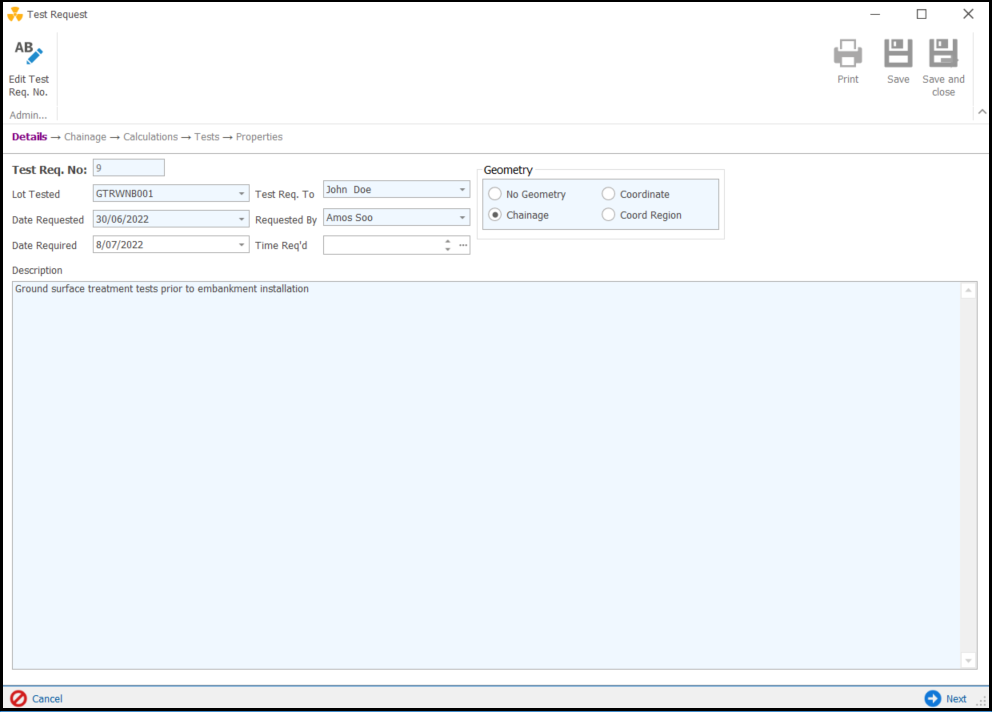Go to the Calculations step
This screenshot has width=992, height=712.
[x=150, y=137]
